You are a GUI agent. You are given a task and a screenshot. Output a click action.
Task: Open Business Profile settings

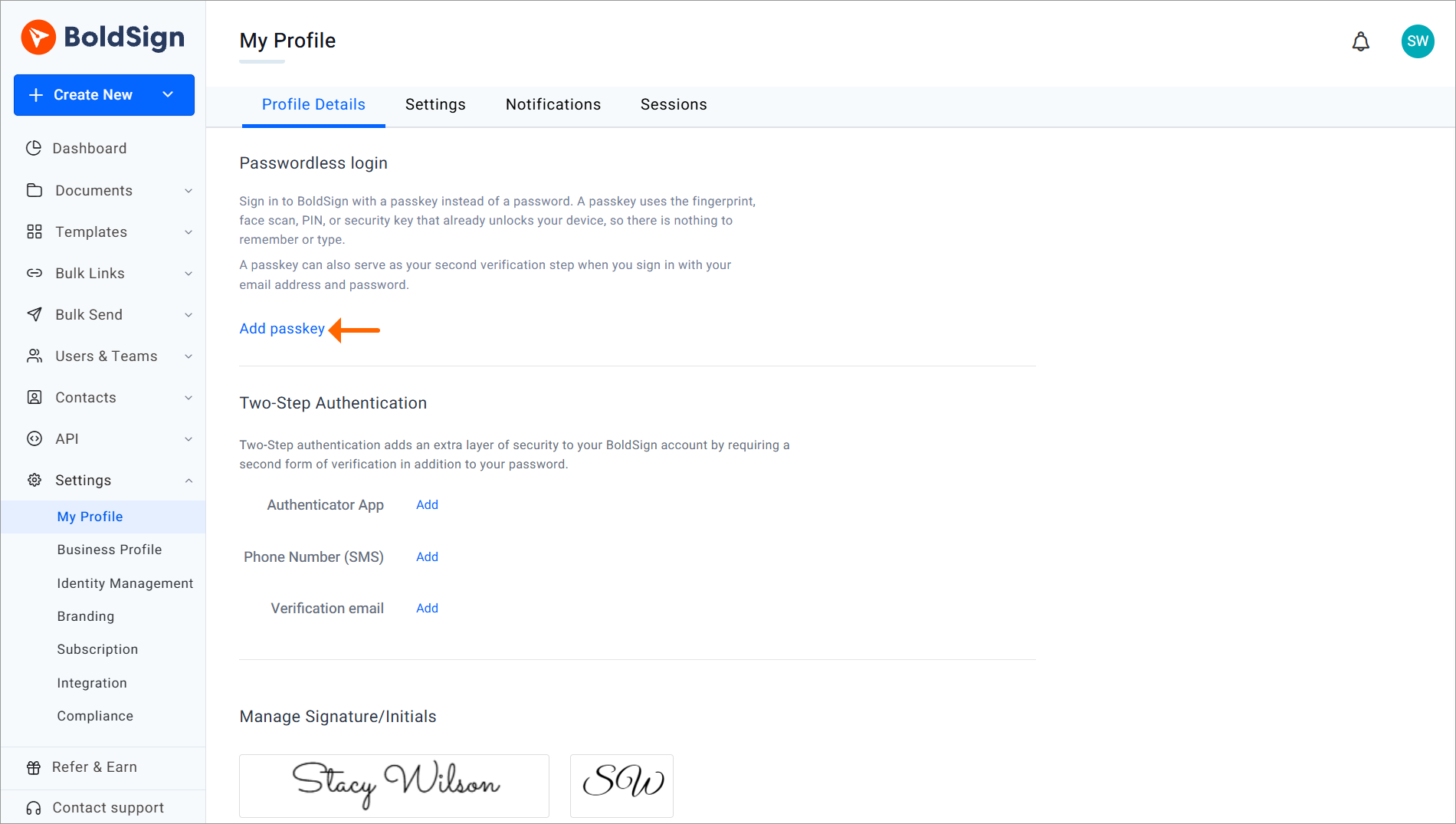click(x=110, y=550)
